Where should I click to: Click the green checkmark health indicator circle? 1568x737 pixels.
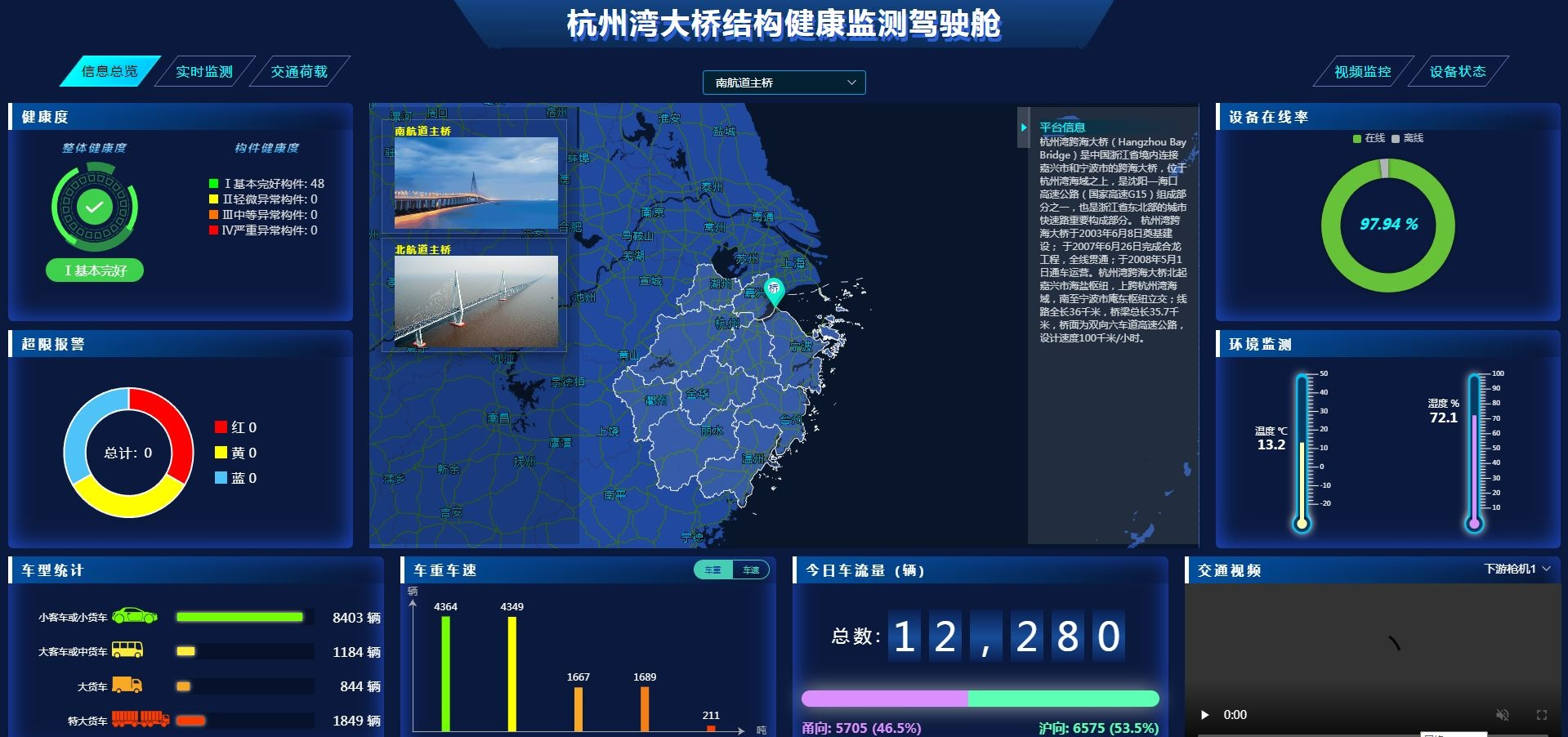click(94, 205)
